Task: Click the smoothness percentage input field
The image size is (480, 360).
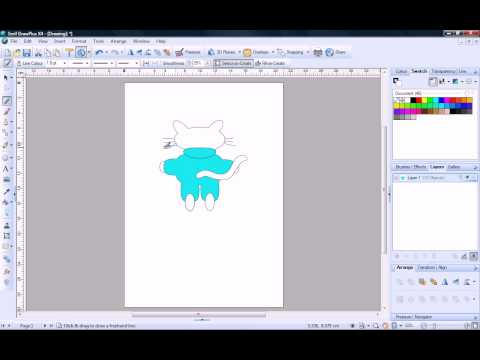Action: 197,63
